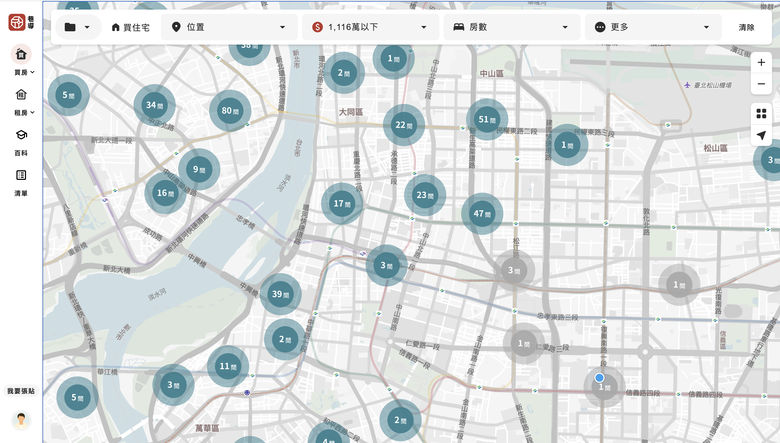Open the 百科 encyclopedia icon
This screenshot has height=443, width=780.
tap(21, 135)
